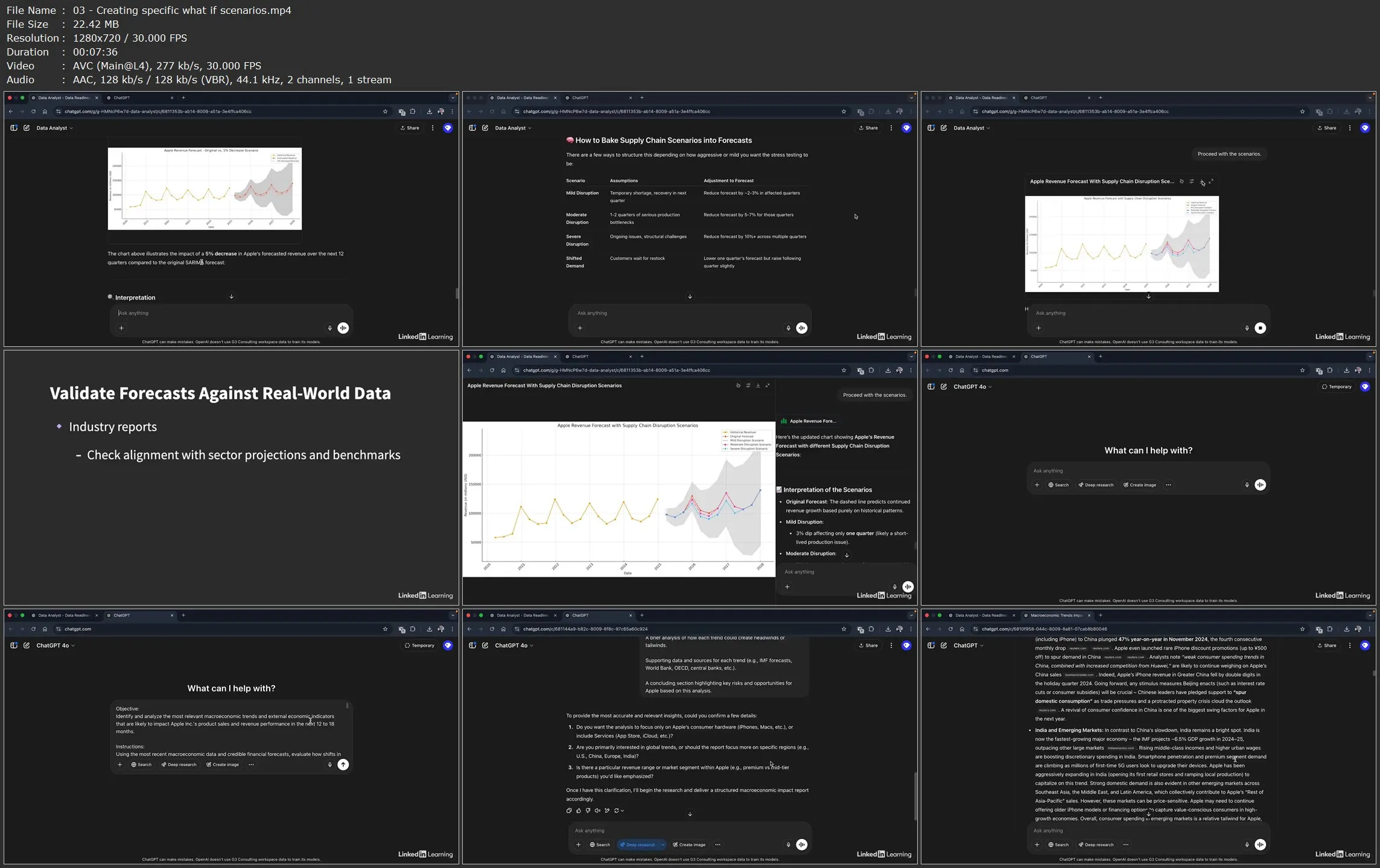
Task: Click the 'Ask anything' field under the Interpretation heading
Action: coord(231,313)
